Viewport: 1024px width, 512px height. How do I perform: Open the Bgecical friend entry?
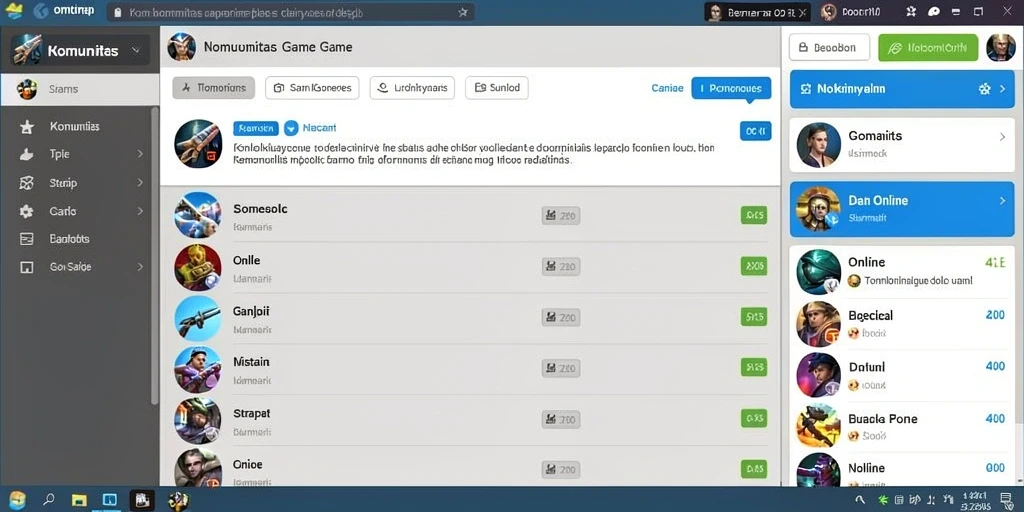pos(902,323)
